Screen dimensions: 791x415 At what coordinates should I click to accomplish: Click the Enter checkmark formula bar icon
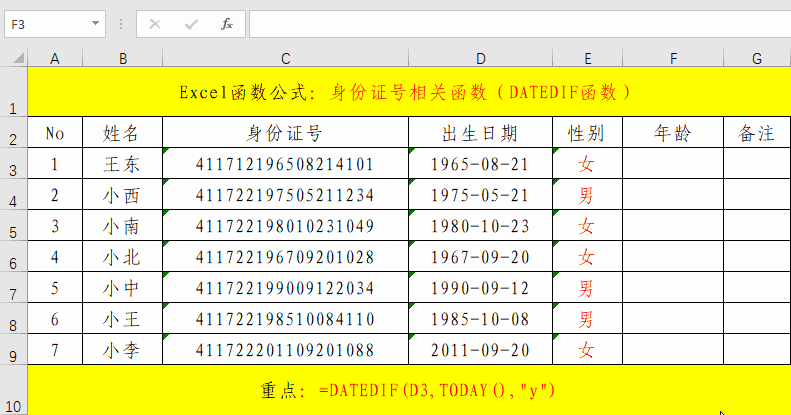tap(191, 24)
